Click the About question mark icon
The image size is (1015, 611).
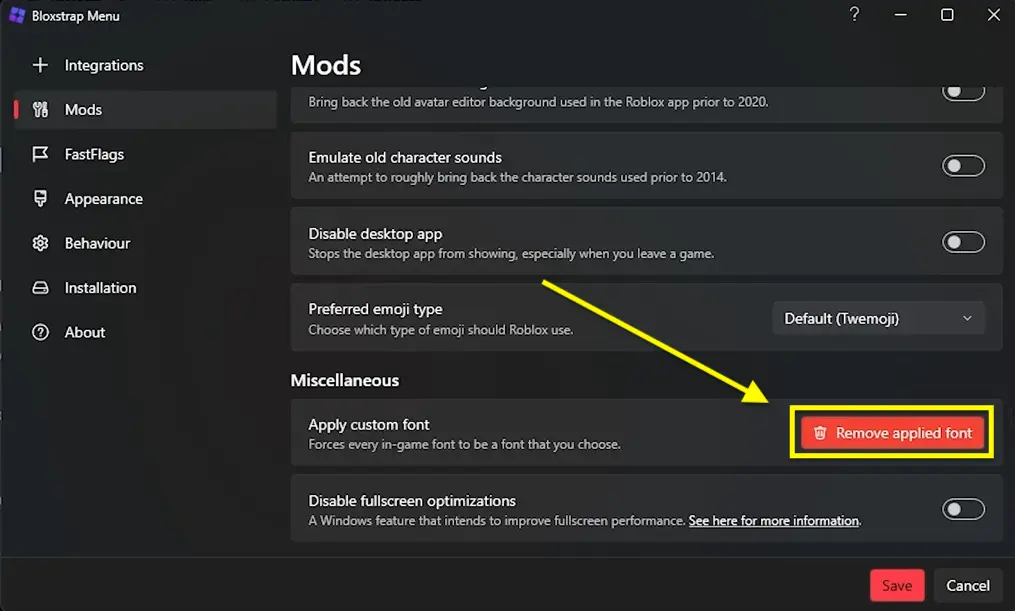tap(40, 333)
